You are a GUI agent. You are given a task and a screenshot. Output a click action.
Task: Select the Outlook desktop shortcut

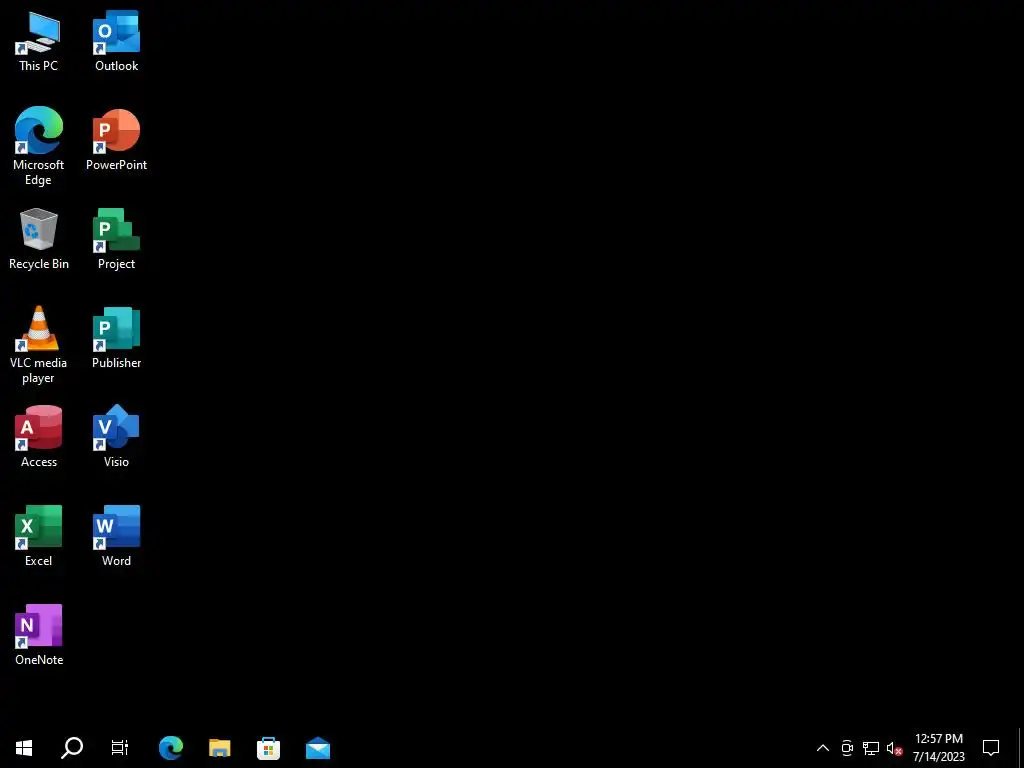tap(116, 41)
